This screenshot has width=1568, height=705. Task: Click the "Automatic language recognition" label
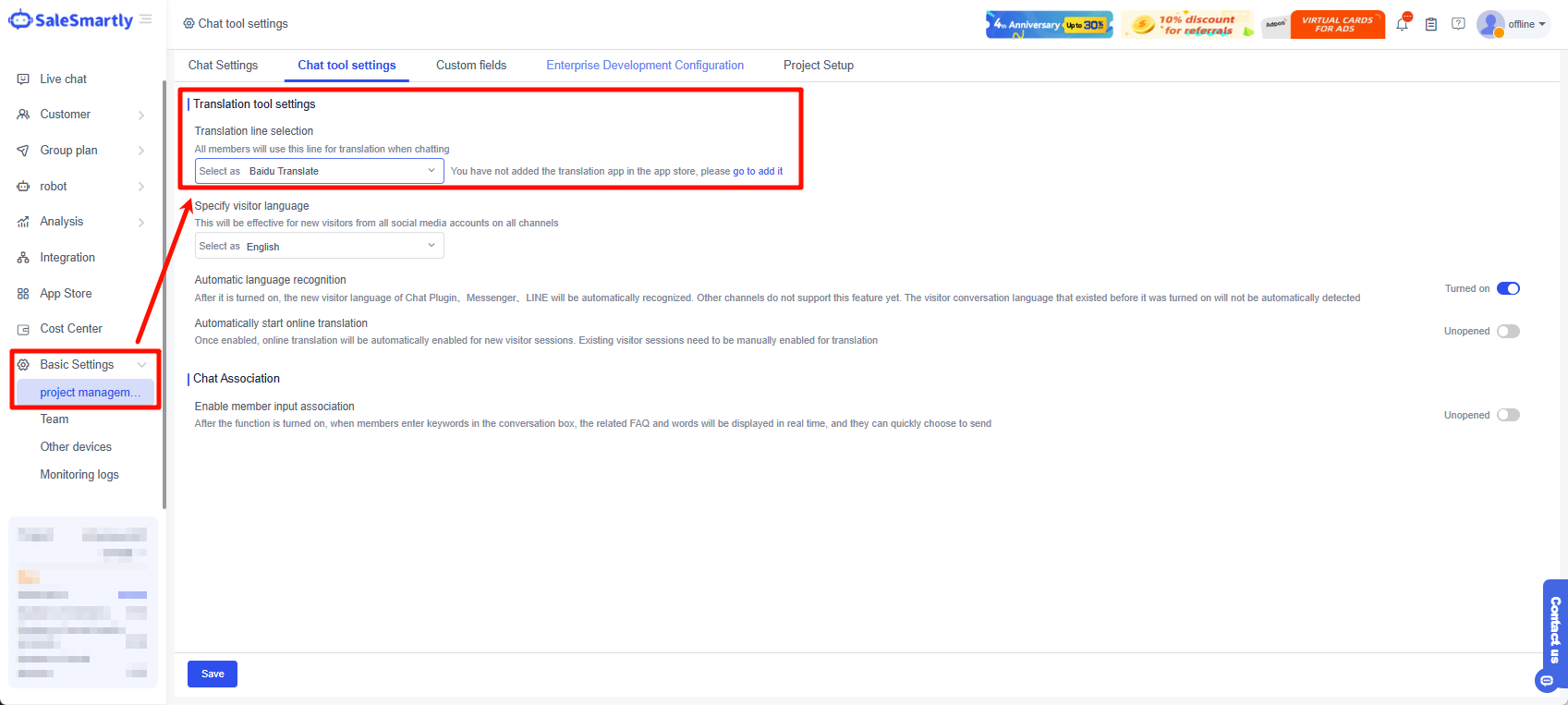click(x=271, y=280)
